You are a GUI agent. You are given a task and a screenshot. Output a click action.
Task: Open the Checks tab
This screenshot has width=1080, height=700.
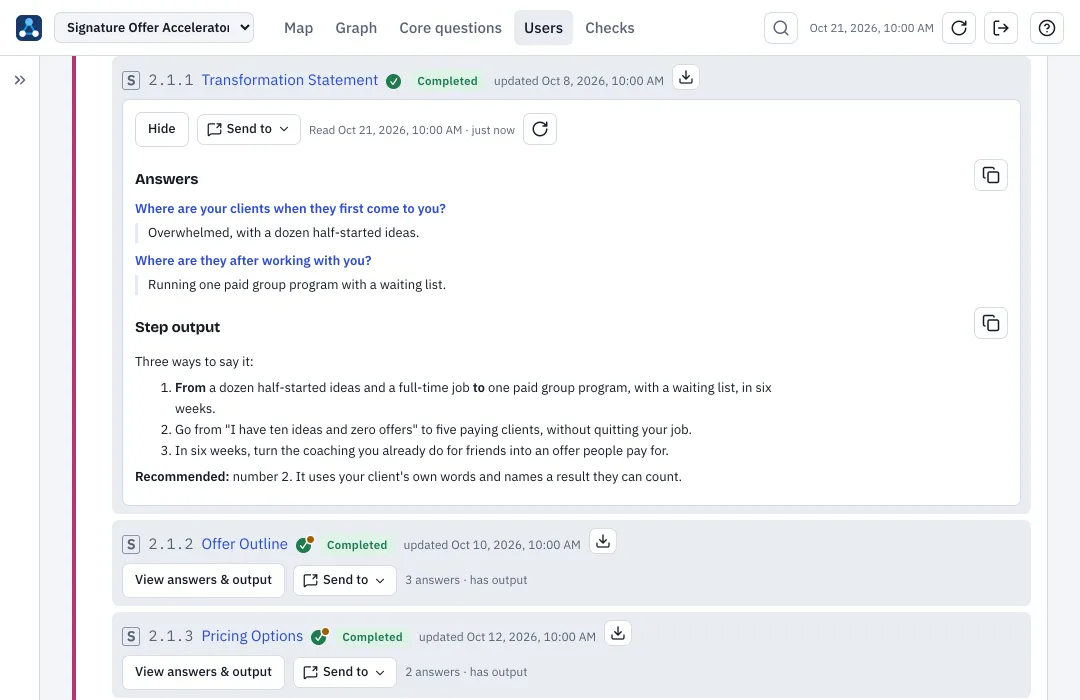point(610,28)
